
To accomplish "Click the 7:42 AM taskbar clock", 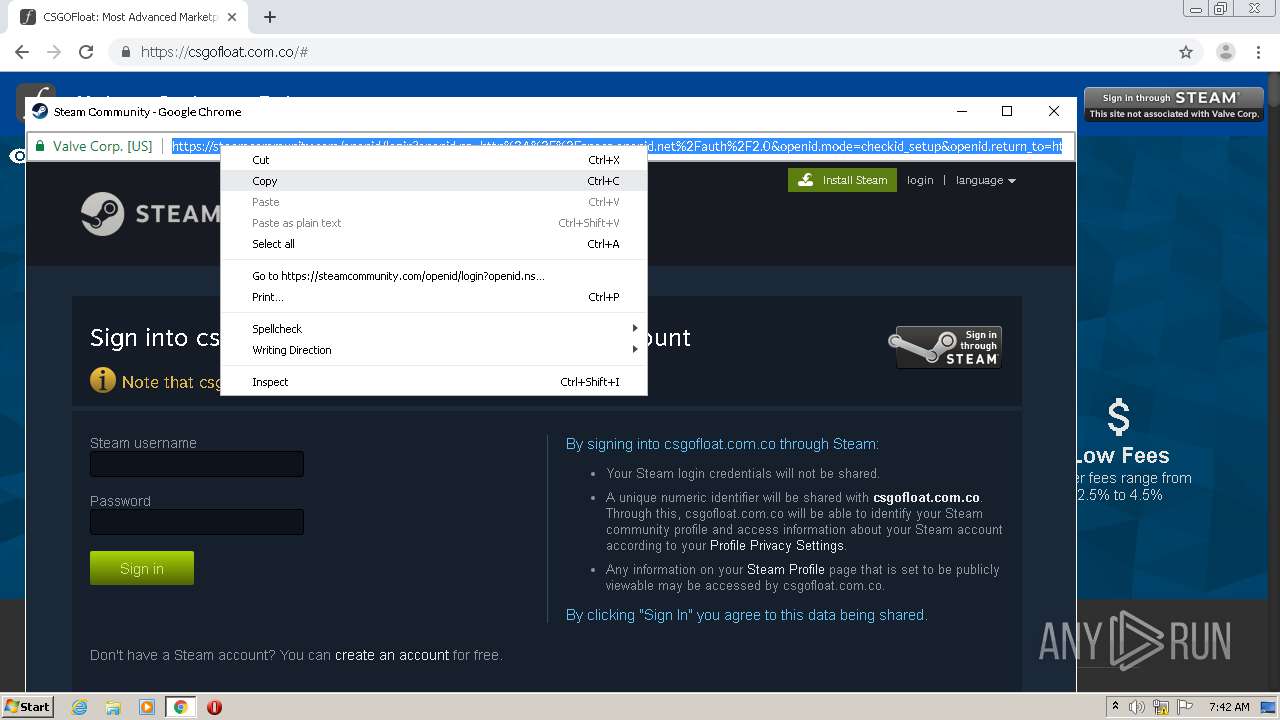I will pos(1228,707).
